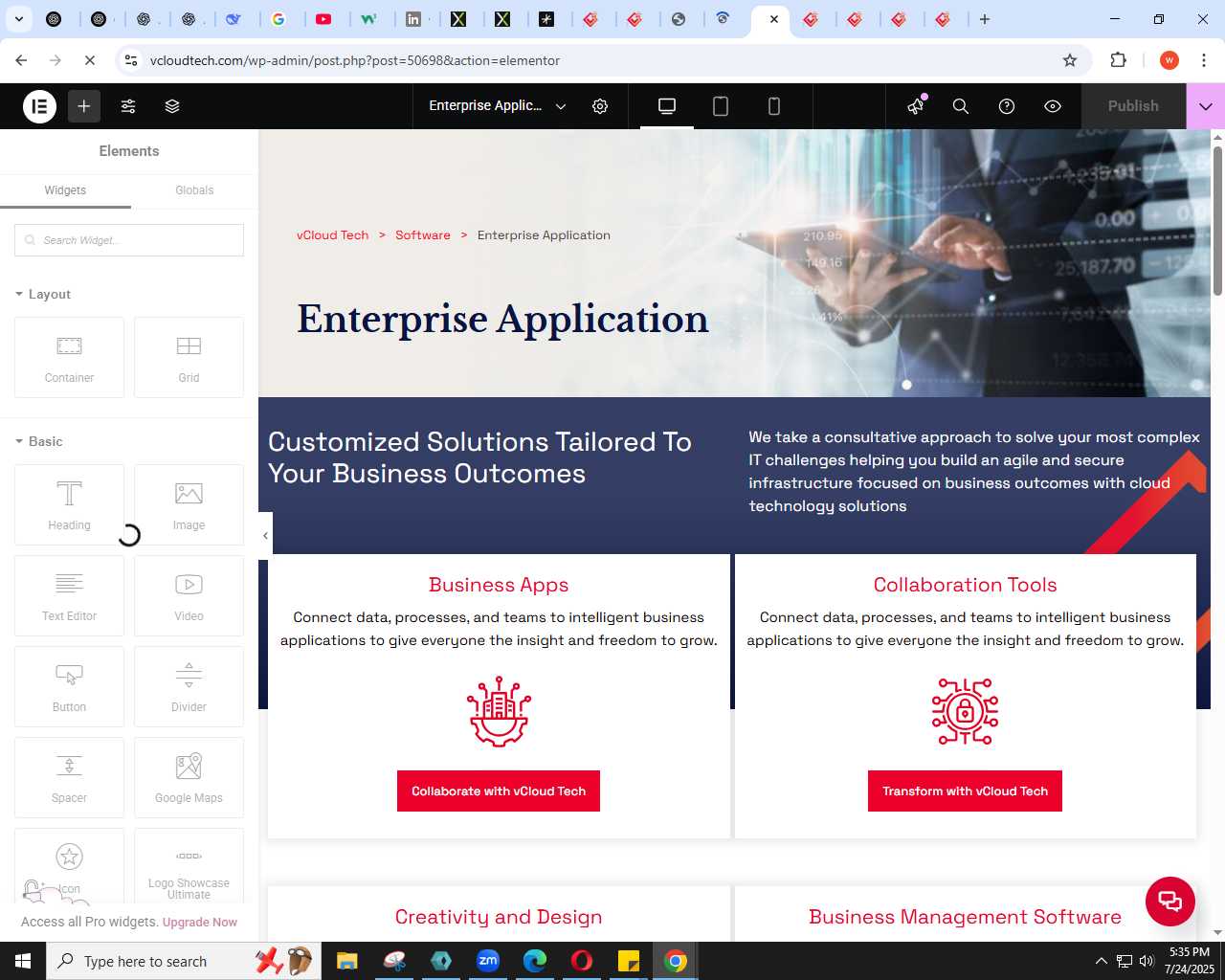Image resolution: width=1225 pixels, height=980 pixels.
Task: Switch to the Widgets tab
Action: pyautogui.click(x=65, y=190)
